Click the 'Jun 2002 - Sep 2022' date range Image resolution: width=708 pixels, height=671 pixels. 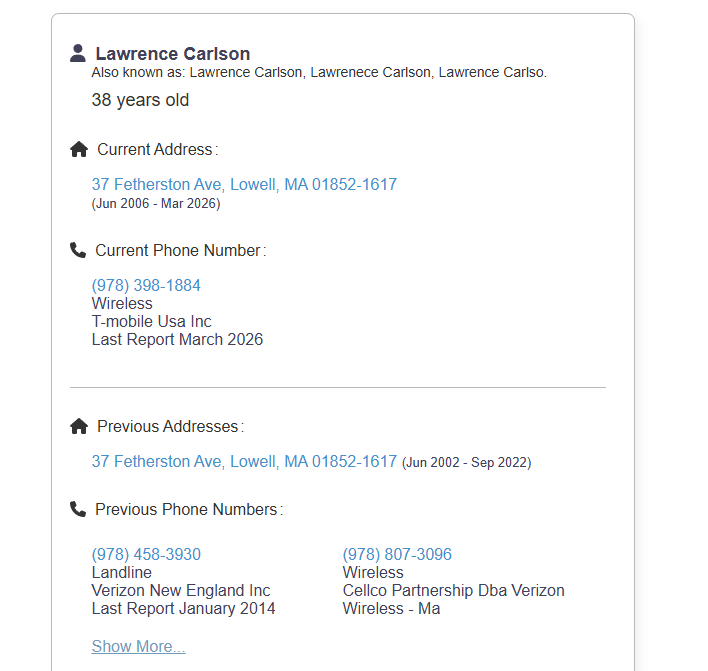[x=466, y=462]
